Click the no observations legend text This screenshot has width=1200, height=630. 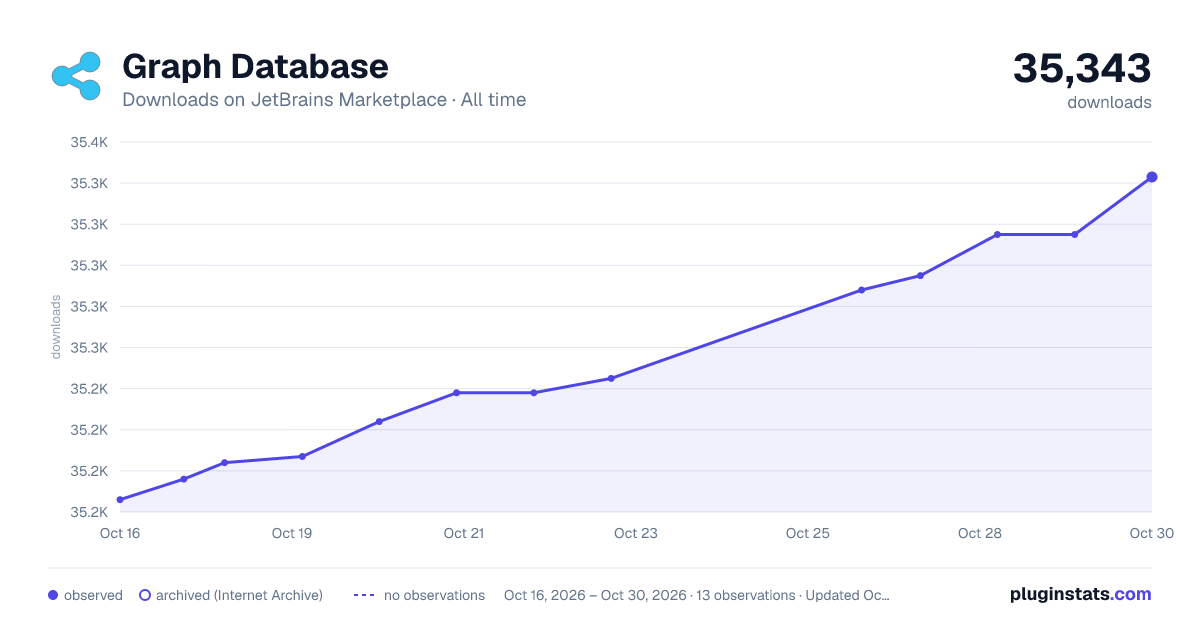coord(434,595)
